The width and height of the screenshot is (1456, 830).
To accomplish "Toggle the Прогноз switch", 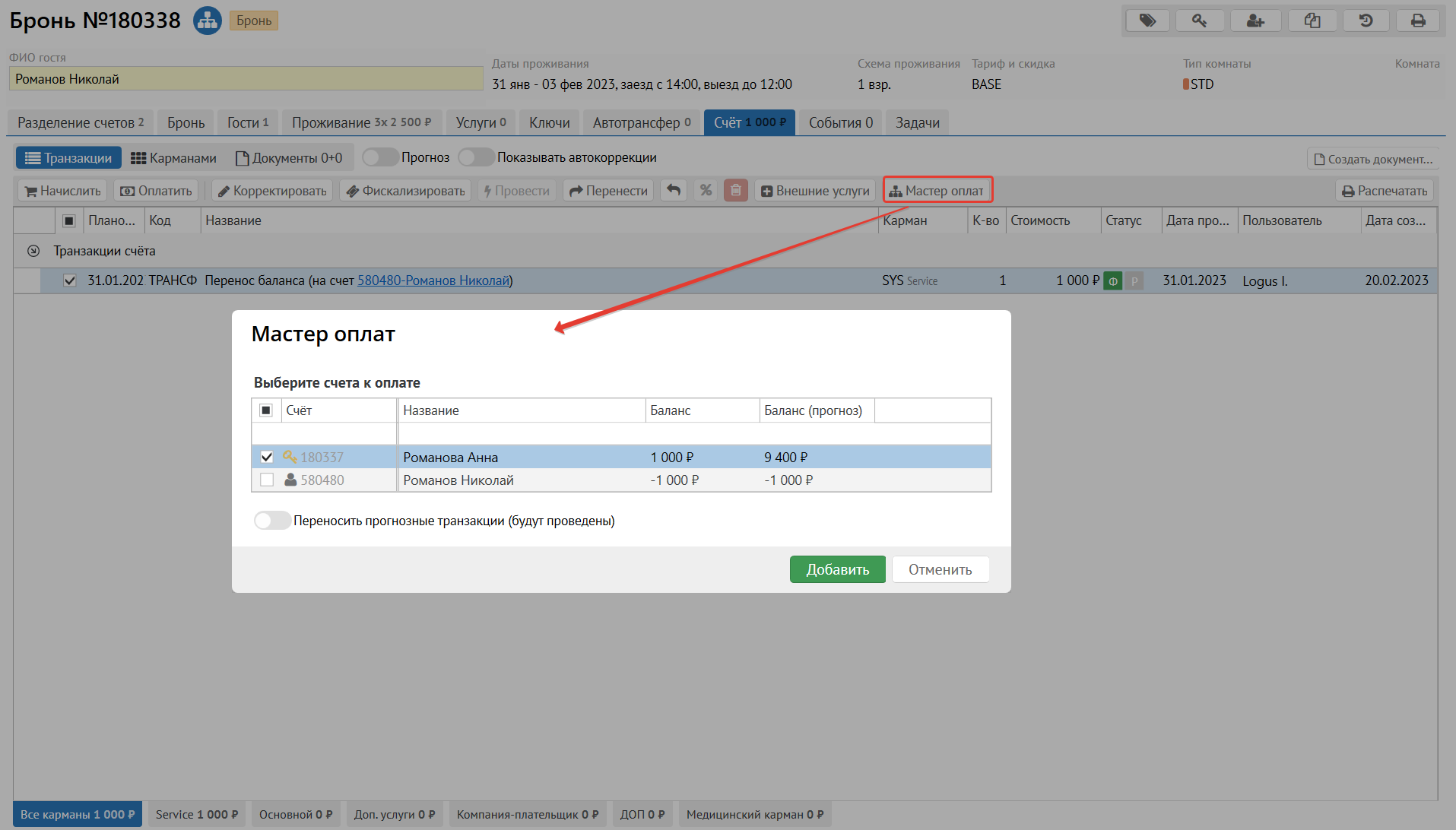I will click(x=380, y=157).
